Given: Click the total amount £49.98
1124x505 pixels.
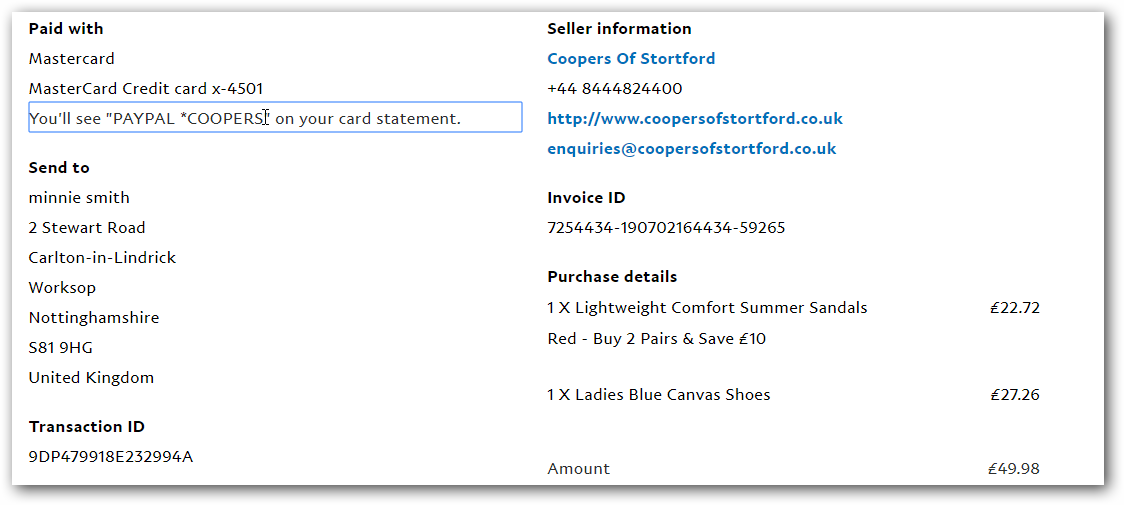Looking at the screenshot, I should [x=1014, y=469].
